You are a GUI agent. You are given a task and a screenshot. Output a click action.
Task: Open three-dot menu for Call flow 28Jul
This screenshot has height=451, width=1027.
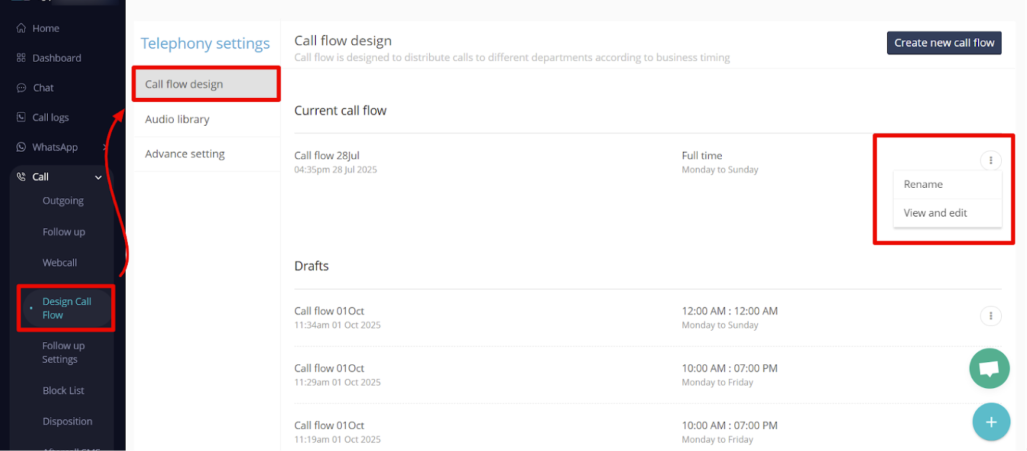point(990,160)
